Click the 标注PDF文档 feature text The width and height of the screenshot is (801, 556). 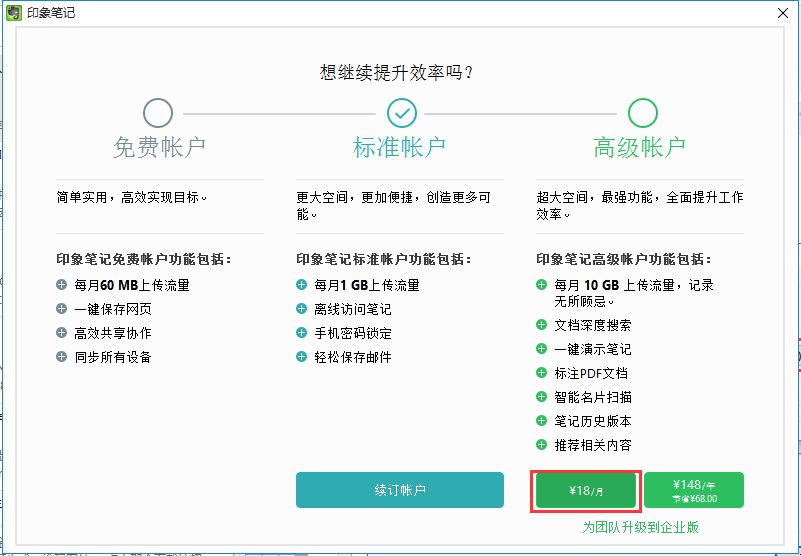(x=592, y=373)
